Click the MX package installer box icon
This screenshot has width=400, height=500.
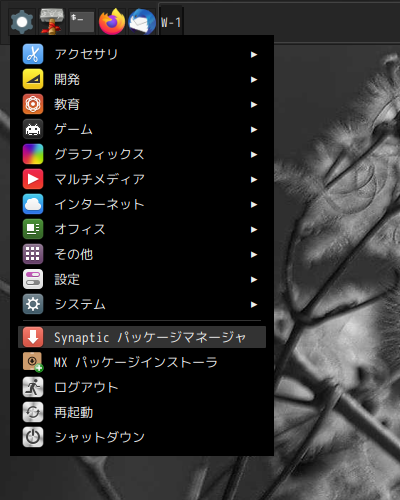(33, 362)
